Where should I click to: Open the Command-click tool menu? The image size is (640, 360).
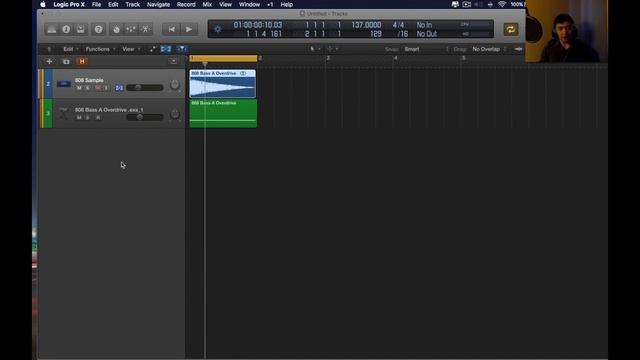(x=332, y=49)
